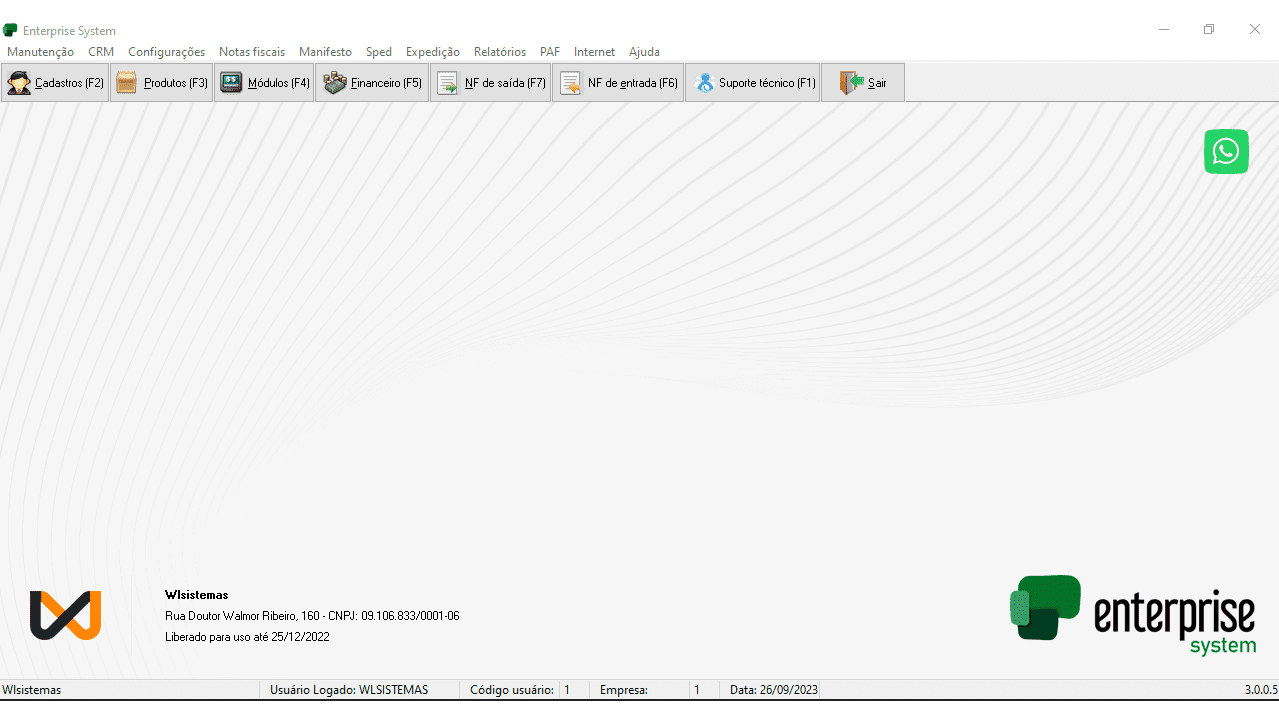Click the Enterprise System logo
Viewport: 1279px width, 719px height.
pyautogui.click(x=1132, y=613)
